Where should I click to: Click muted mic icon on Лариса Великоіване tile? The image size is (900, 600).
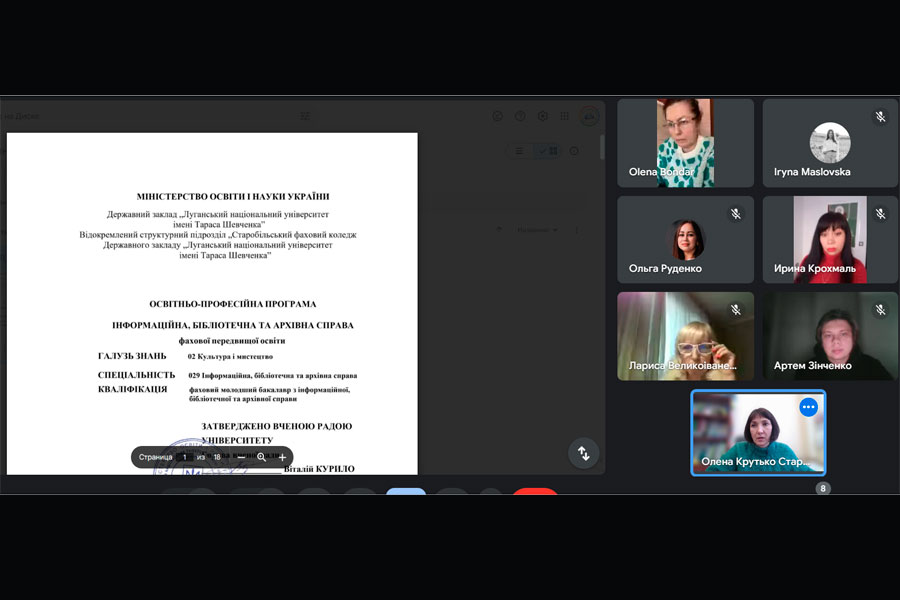(736, 310)
